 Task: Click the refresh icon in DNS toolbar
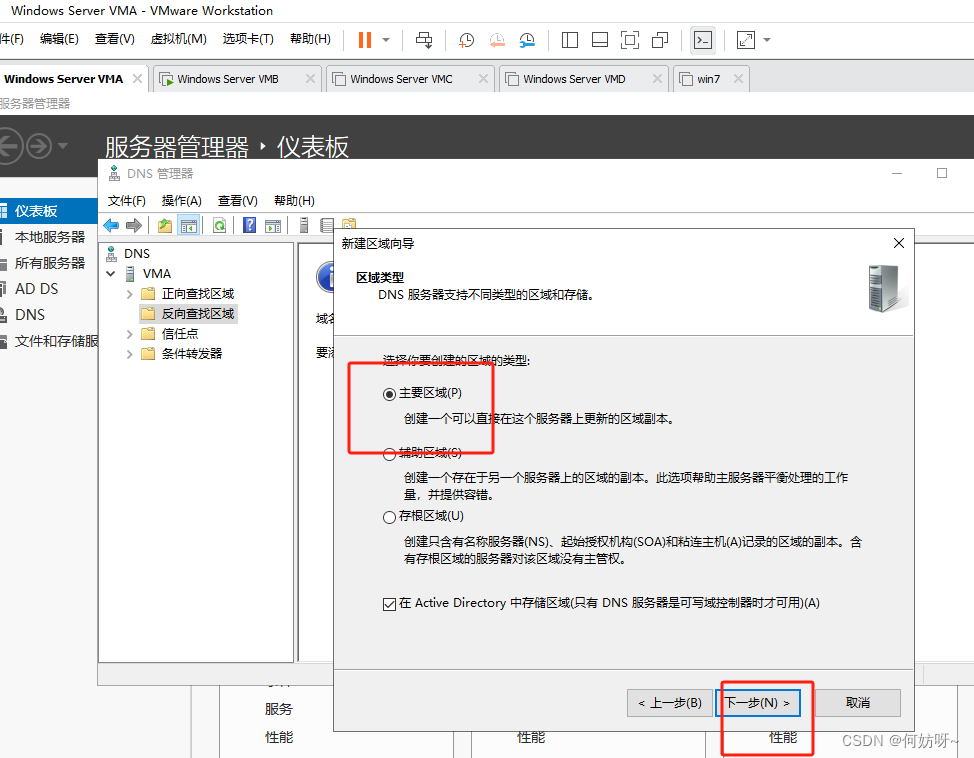pyautogui.click(x=219, y=226)
